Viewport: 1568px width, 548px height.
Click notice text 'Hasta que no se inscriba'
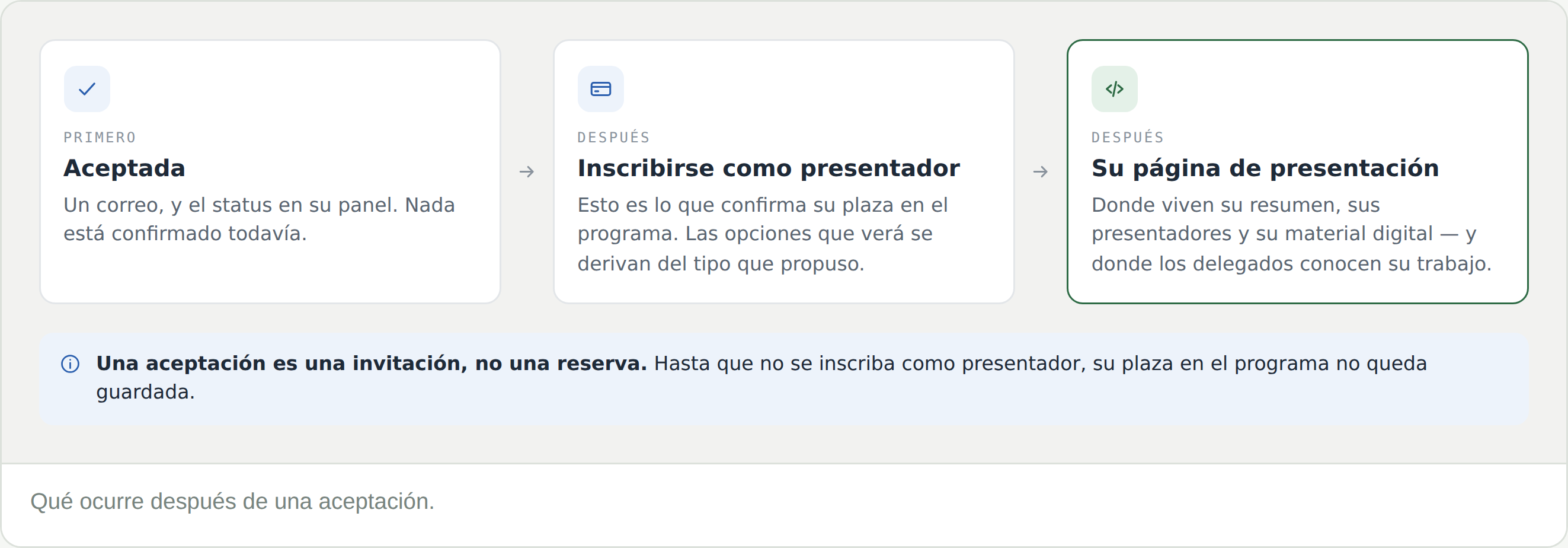[x=761, y=378]
